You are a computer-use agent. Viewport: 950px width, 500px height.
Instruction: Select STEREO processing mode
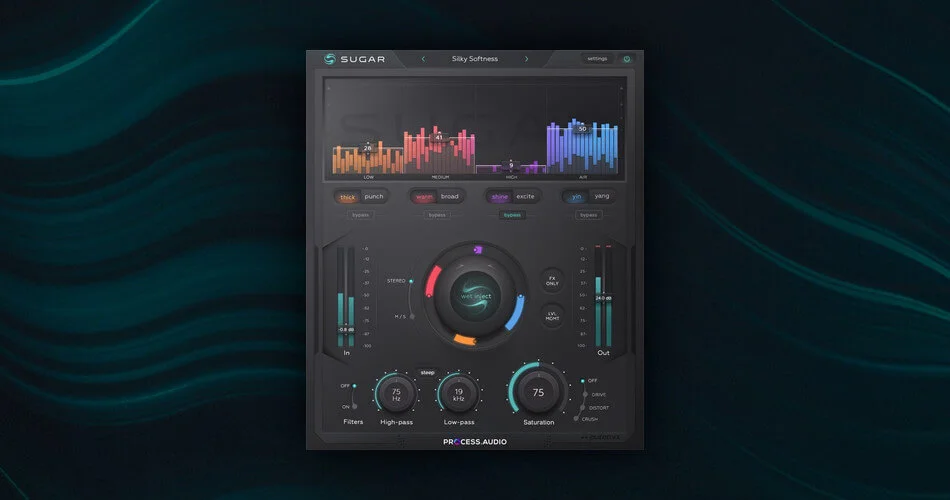tap(400, 281)
